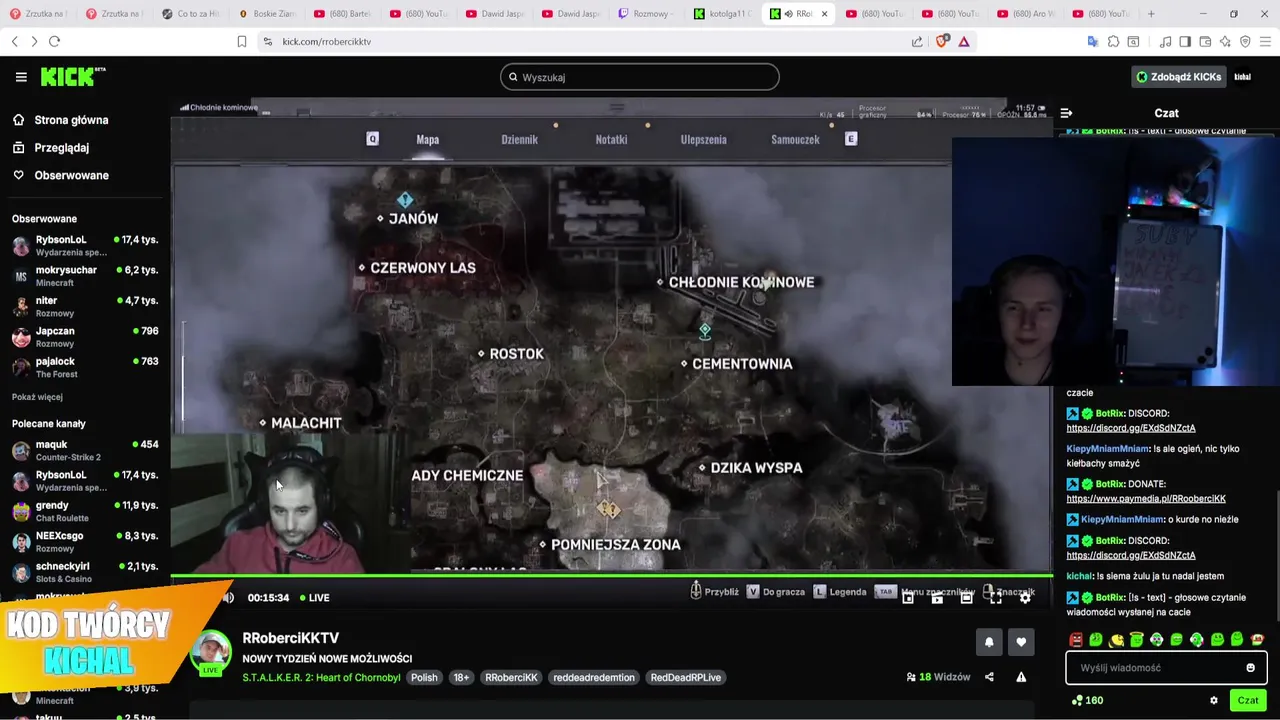
Task: Open the 18 Widzów viewer count
Action: 938,677
